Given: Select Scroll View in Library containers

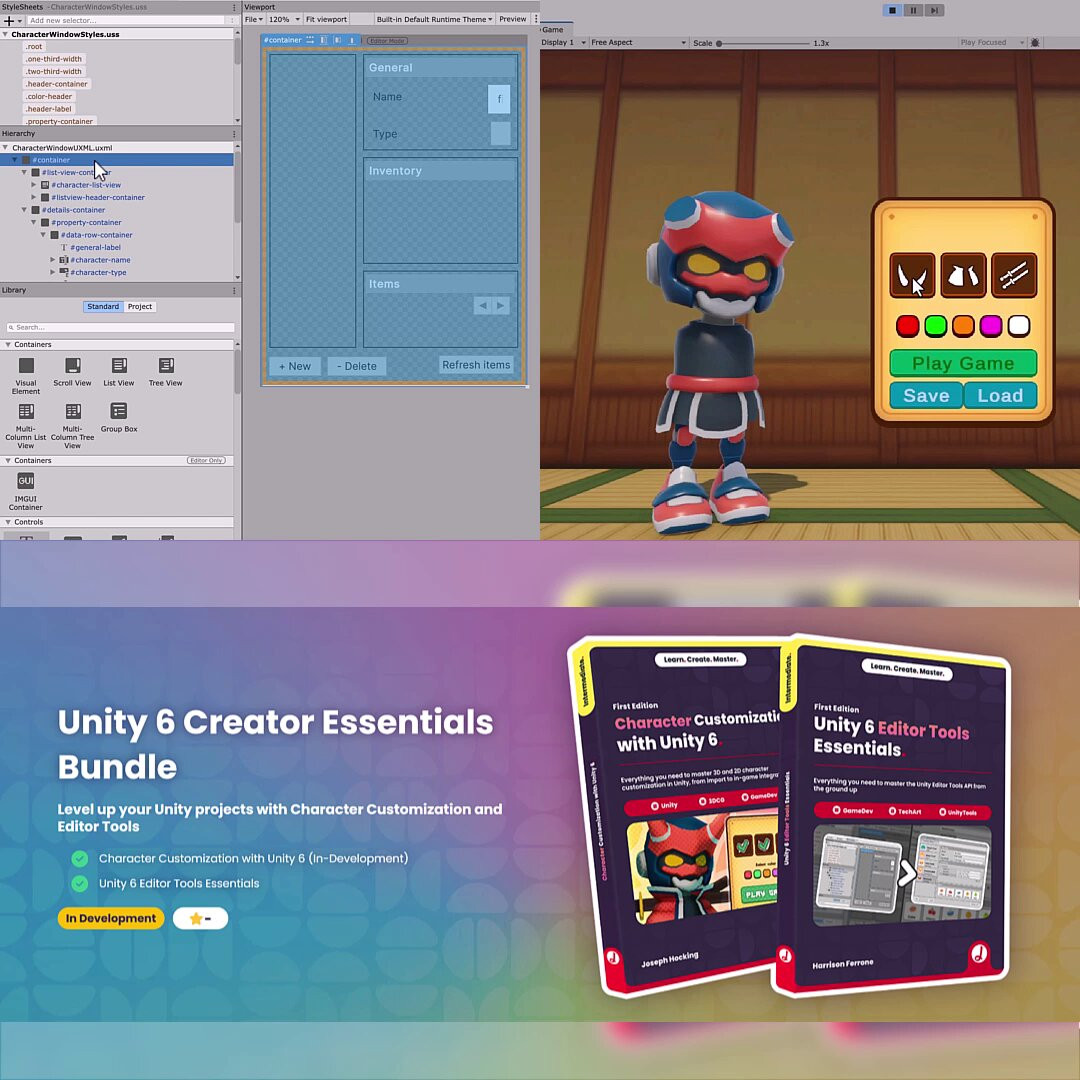Looking at the screenshot, I should point(72,373).
